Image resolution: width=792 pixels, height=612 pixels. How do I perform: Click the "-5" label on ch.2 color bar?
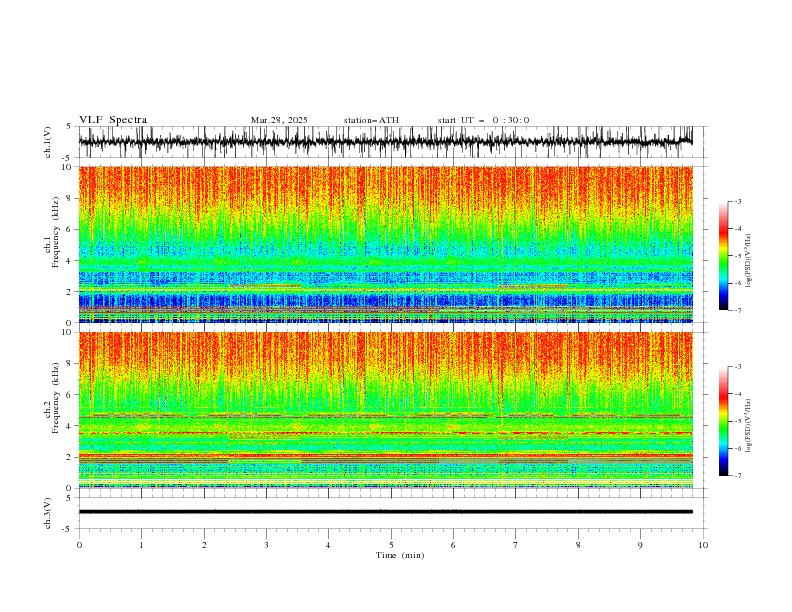tap(738, 421)
